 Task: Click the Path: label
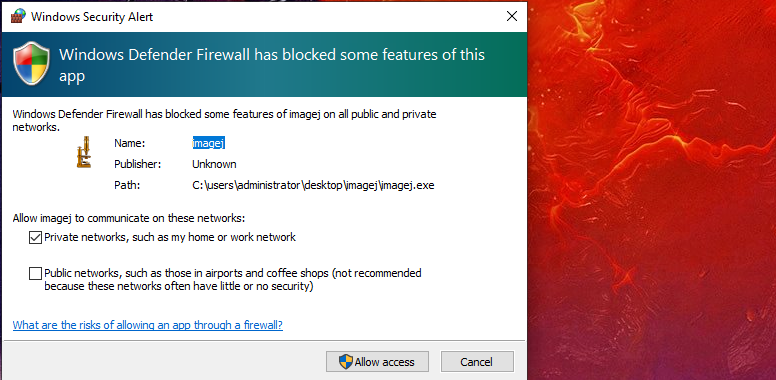point(127,186)
